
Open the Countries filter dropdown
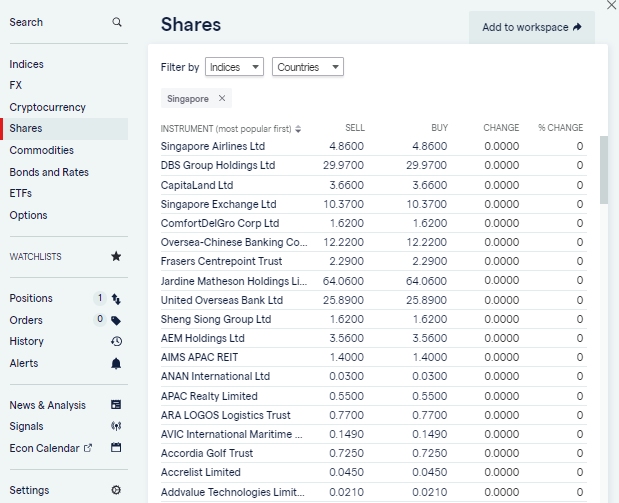(307, 67)
